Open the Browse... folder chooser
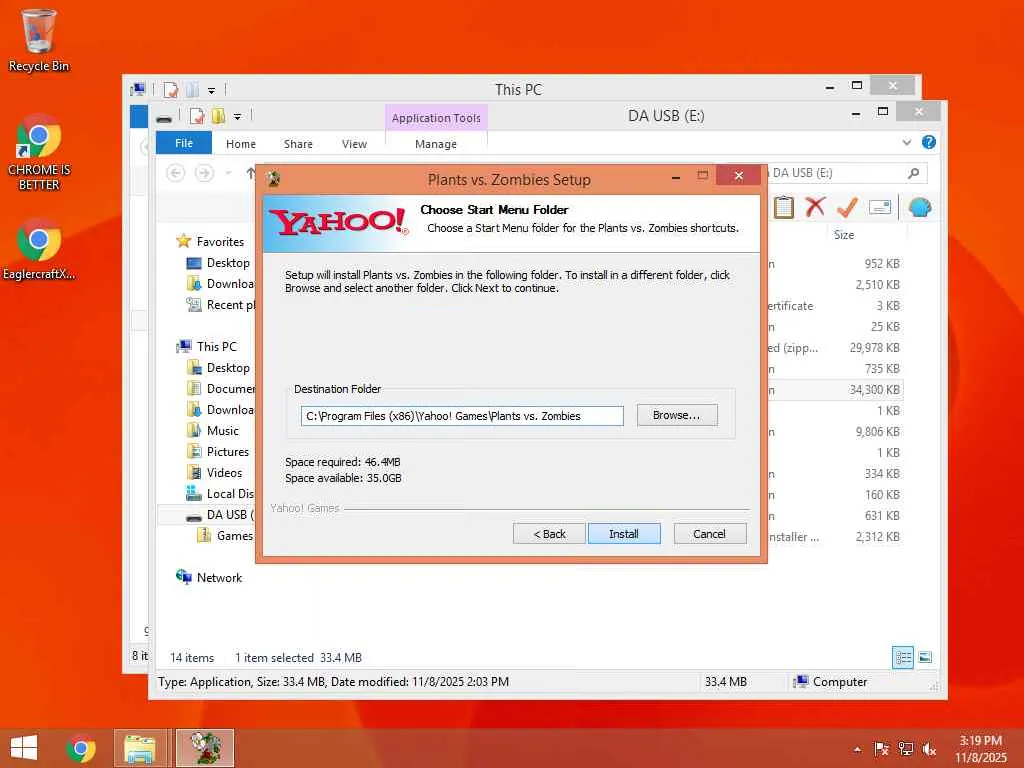 (x=677, y=415)
